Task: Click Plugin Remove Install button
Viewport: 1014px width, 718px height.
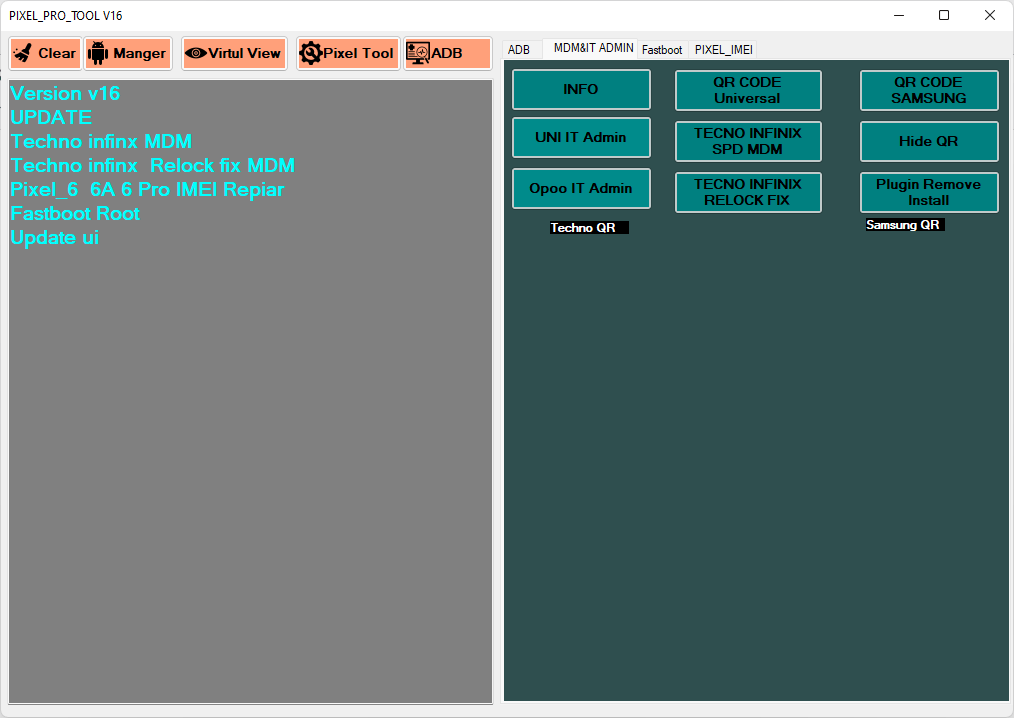Action: (x=929, y=192)
